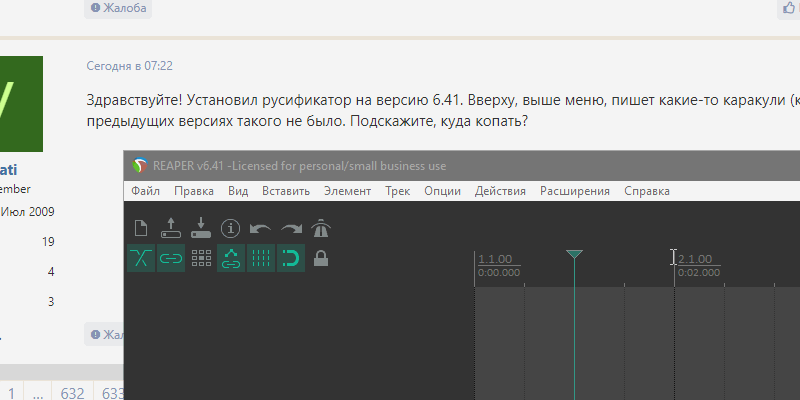Click ruler position 1.1.00
Image resolution: width=800 pixels, height=400 pixels.
coord(495,259)
